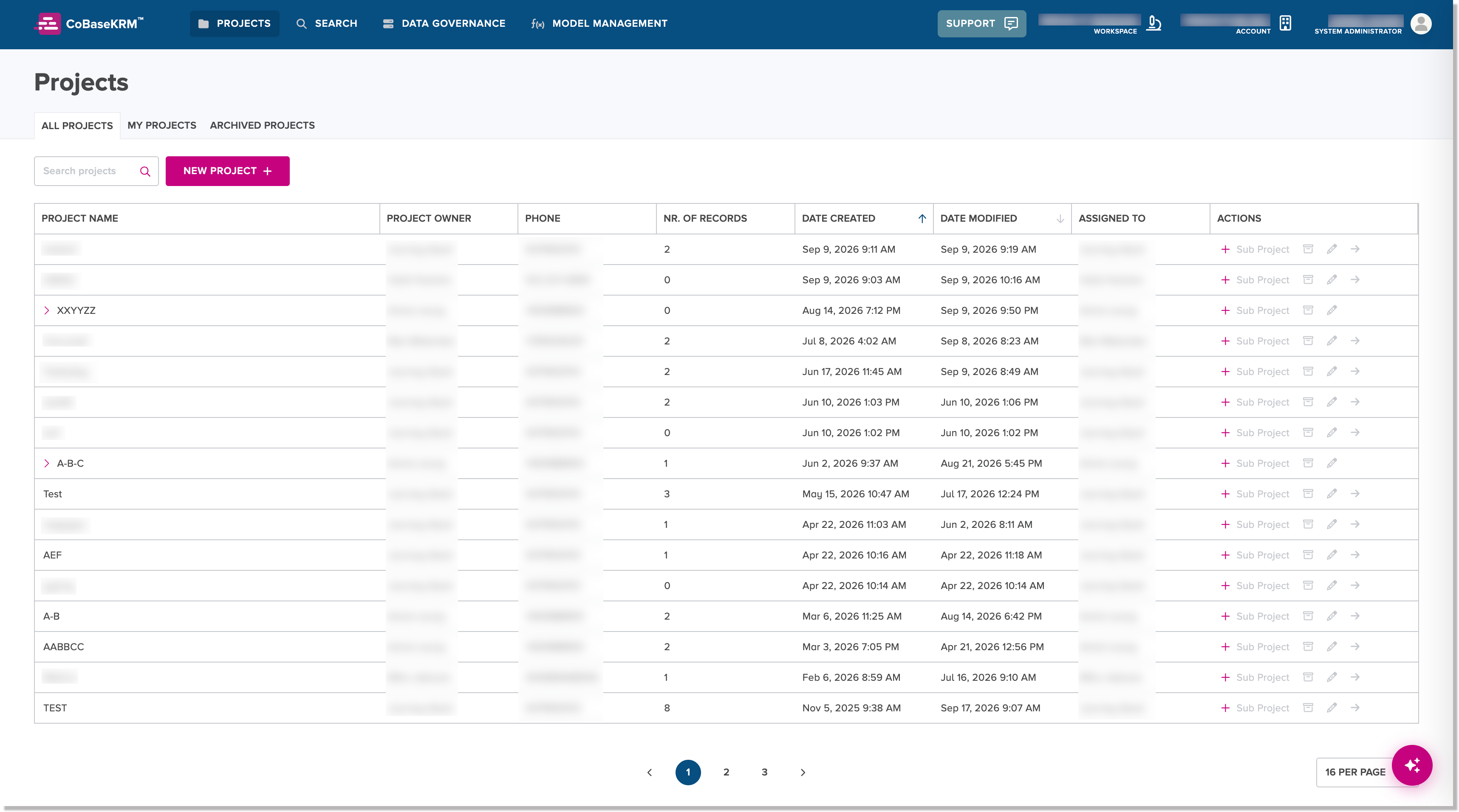Click the CoBaseKRM logo
1459x812 pixels.
90,24
